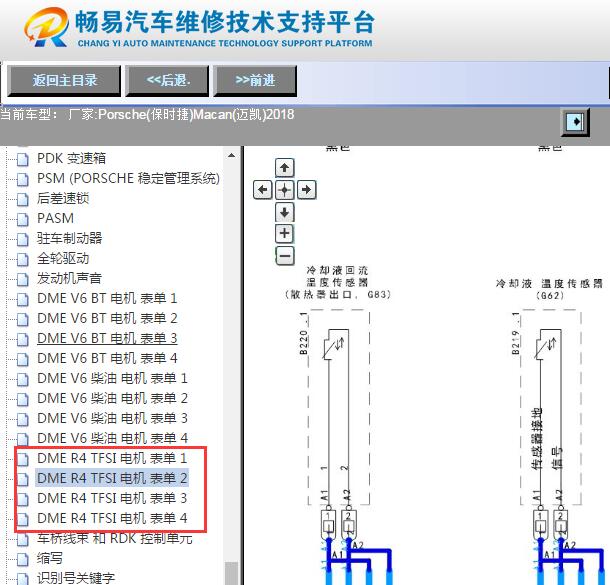
Task: Click document icon beside DME R4 TFSI 表单 3
Action: (x=23, y=499)
